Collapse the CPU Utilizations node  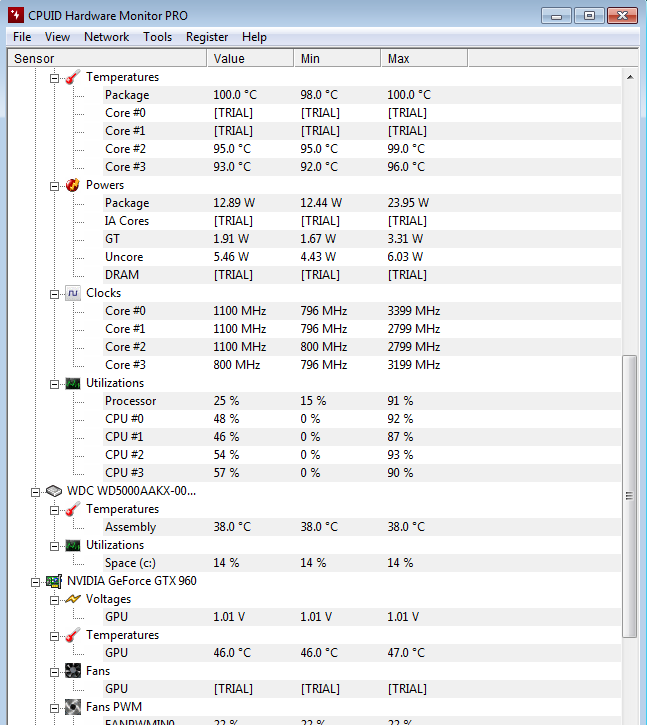(x=55, y=384)
